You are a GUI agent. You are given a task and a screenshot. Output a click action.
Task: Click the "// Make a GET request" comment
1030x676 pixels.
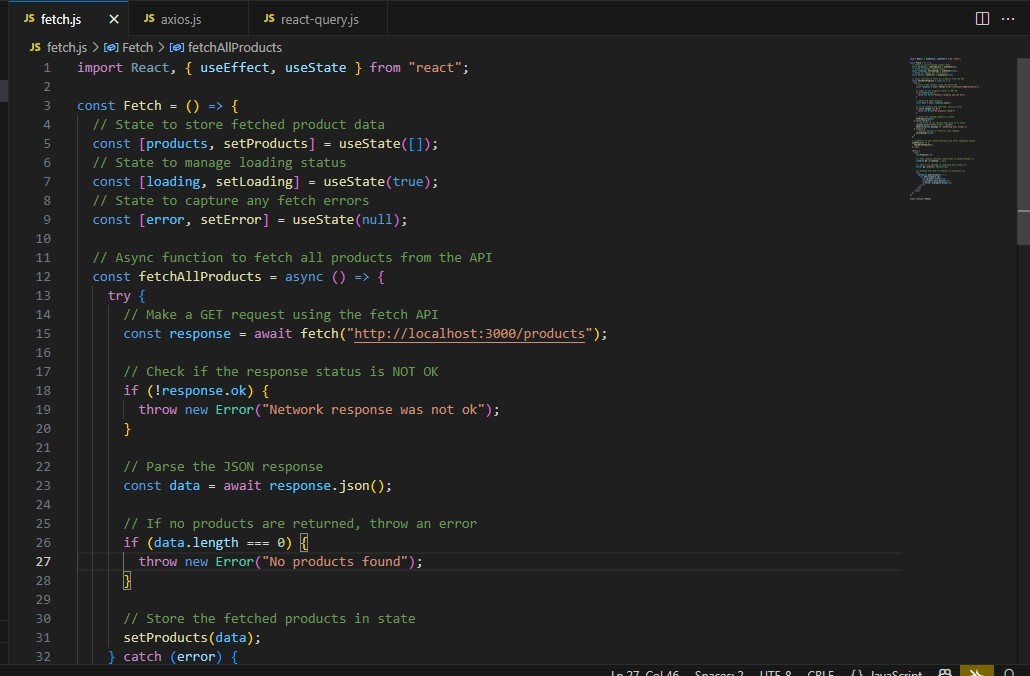pyautogui.click(x=280, y=315)
